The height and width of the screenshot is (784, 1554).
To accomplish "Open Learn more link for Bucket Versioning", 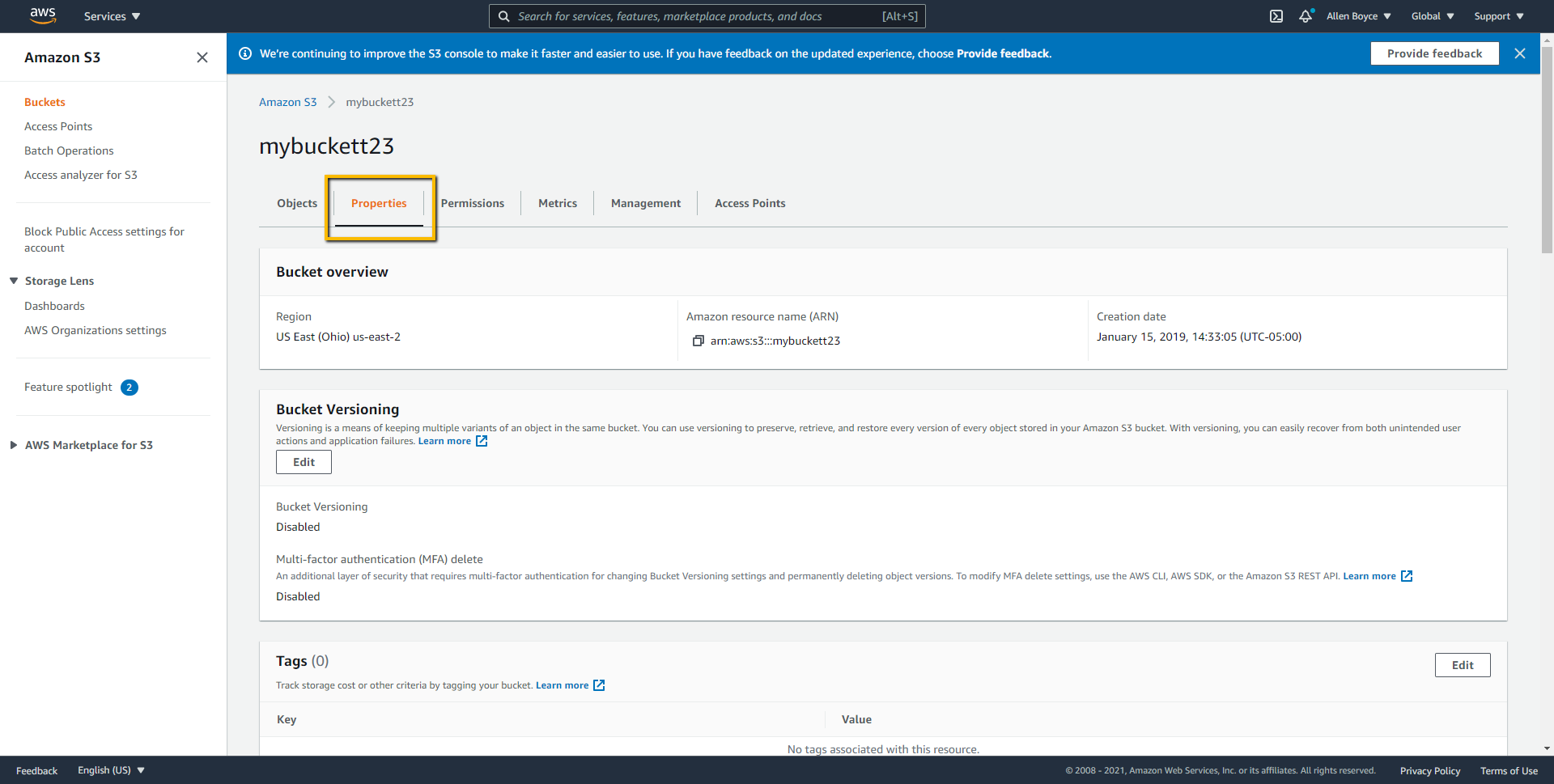I will point(444,441).
